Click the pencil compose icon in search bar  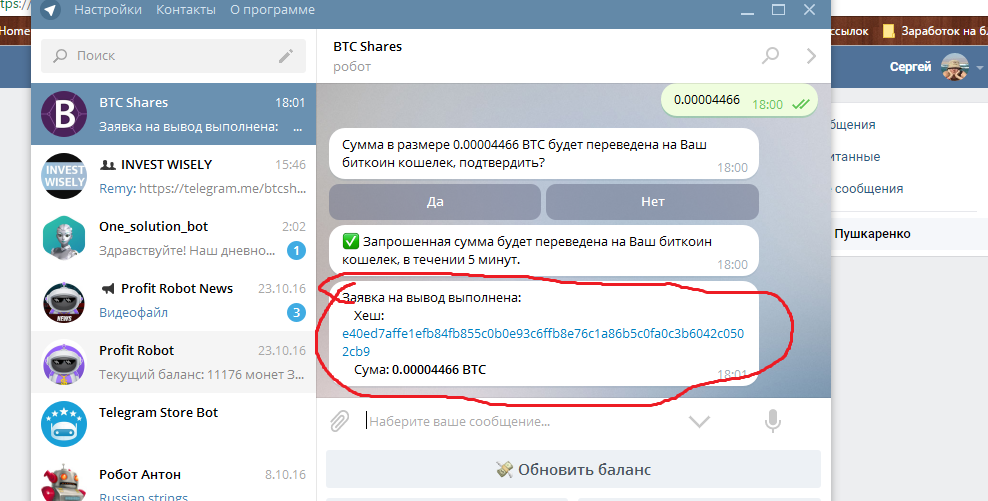(286, 56)
